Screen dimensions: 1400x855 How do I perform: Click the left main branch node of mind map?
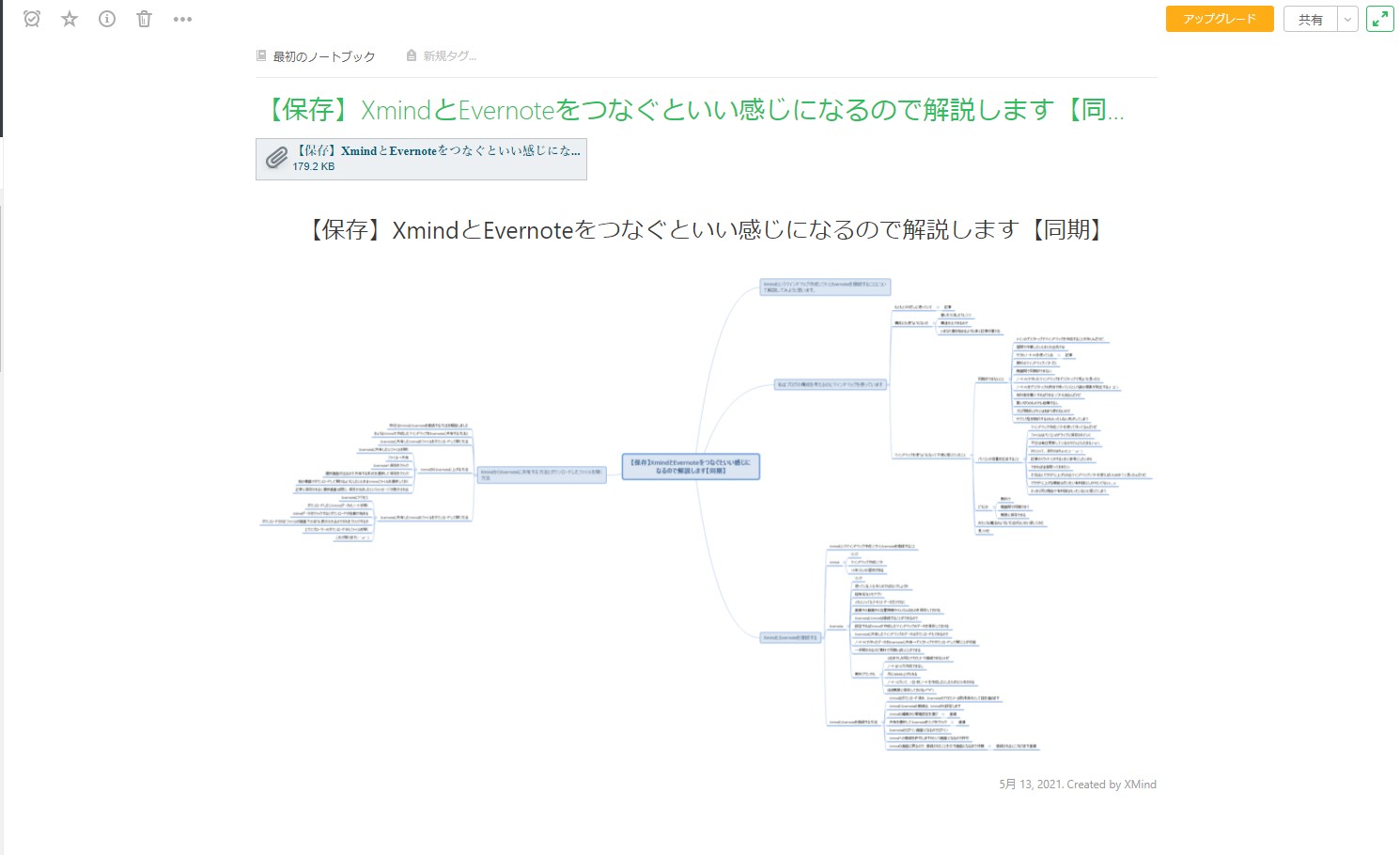click(542, 474)
